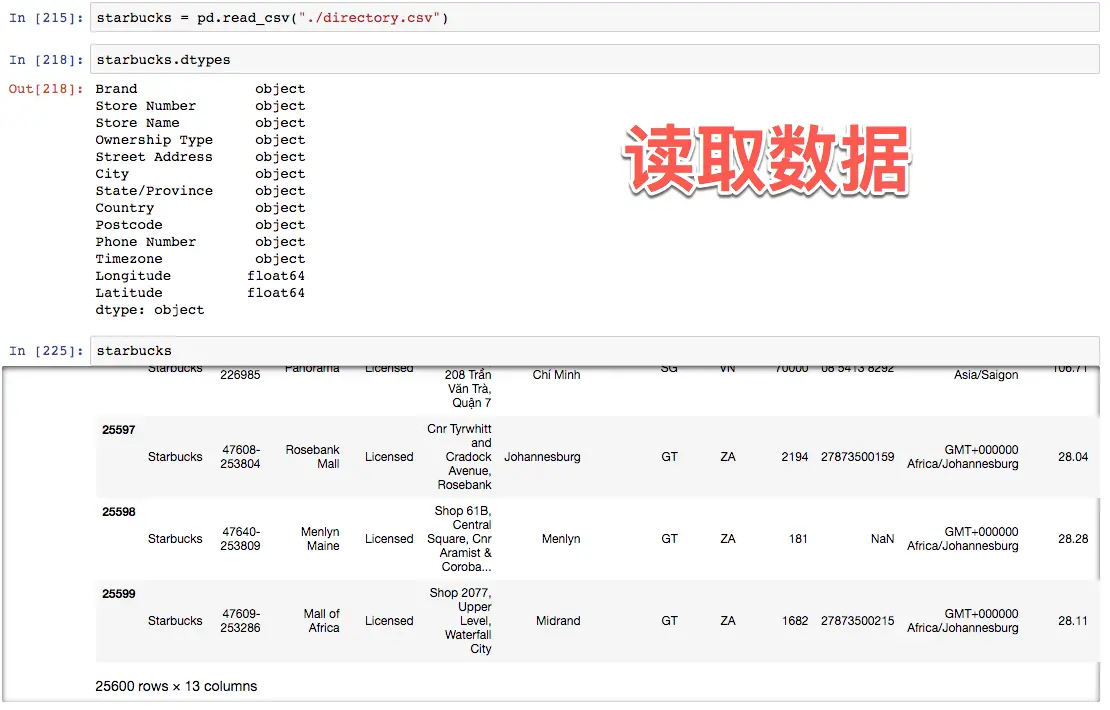
Task: Click the GT state cell in row 25597
Action: [669, 457]
